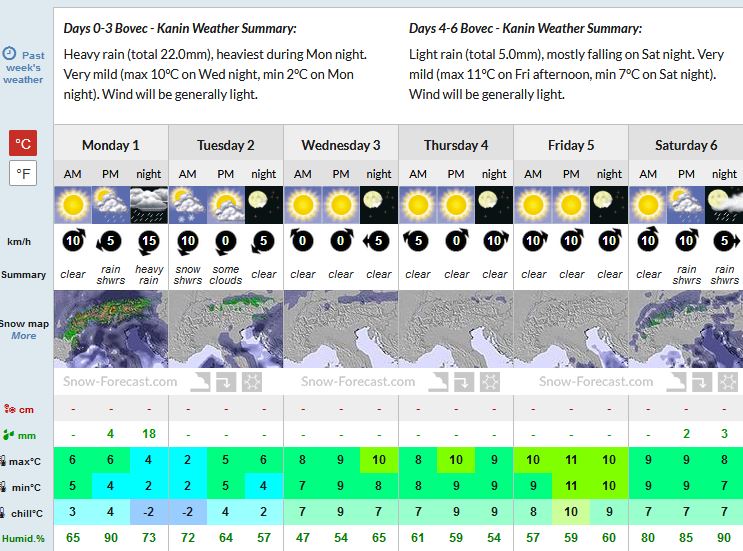Switch temperature units to °F
This screenshot has height=551, width=743.
[23, 173]
